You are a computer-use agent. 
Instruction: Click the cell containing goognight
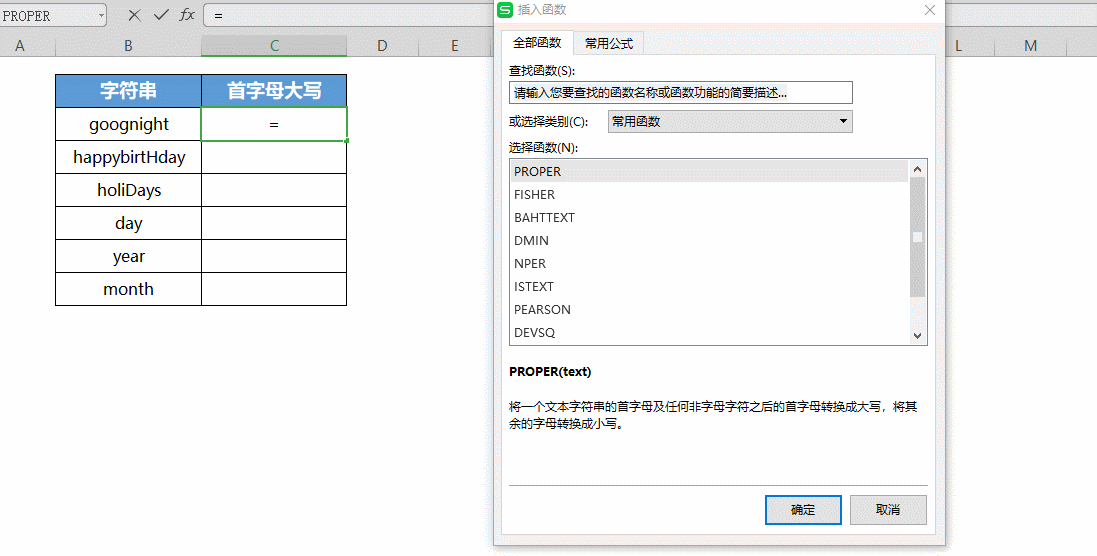[x=128, y=124]
